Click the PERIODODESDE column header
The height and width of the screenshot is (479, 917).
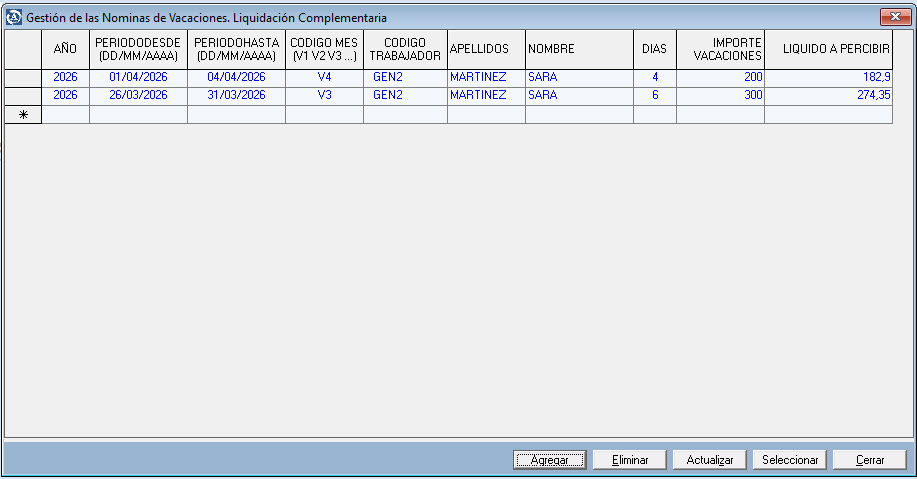138,49
